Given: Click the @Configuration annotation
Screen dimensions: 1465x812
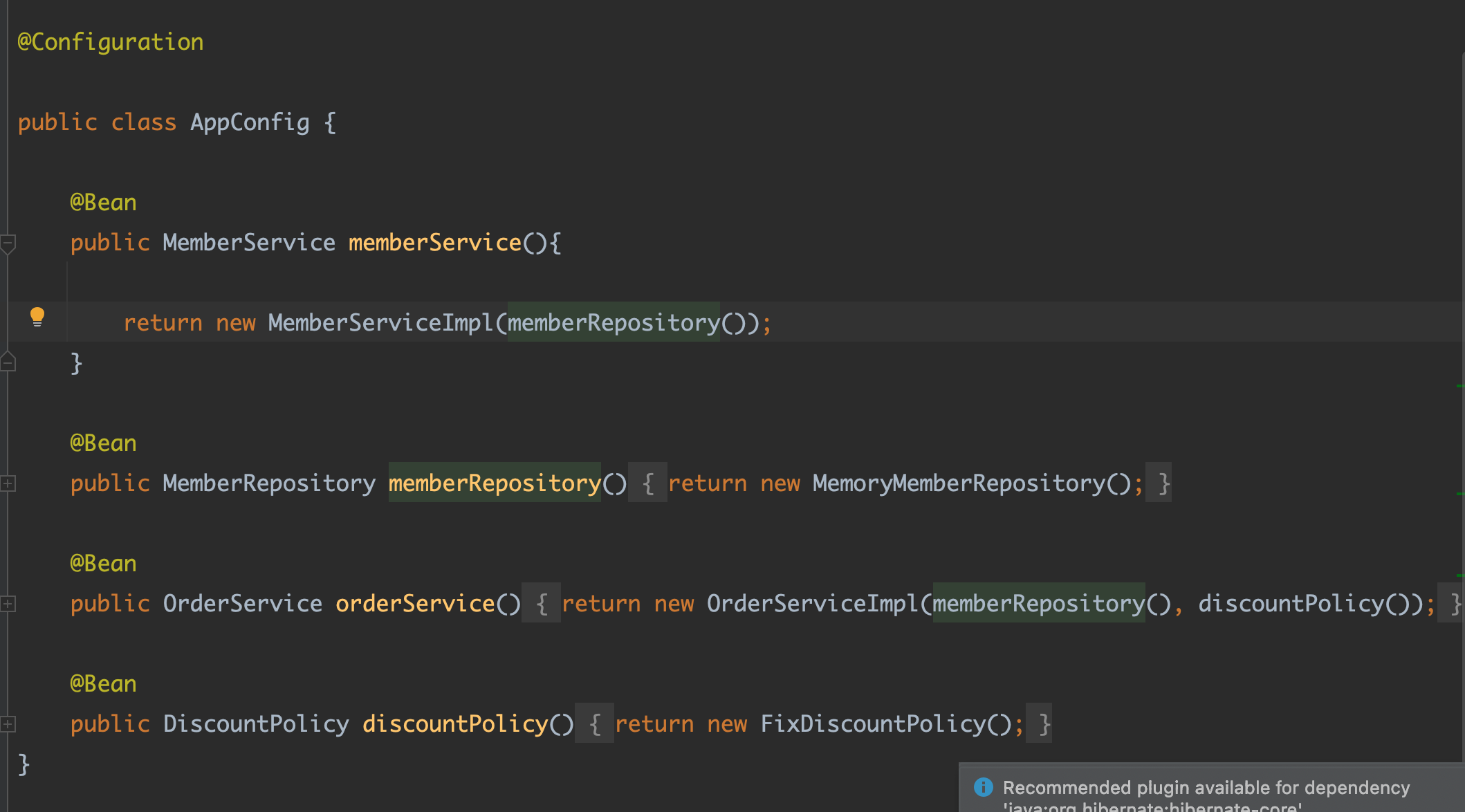Looking at the screenshot, I should [111, 42].
